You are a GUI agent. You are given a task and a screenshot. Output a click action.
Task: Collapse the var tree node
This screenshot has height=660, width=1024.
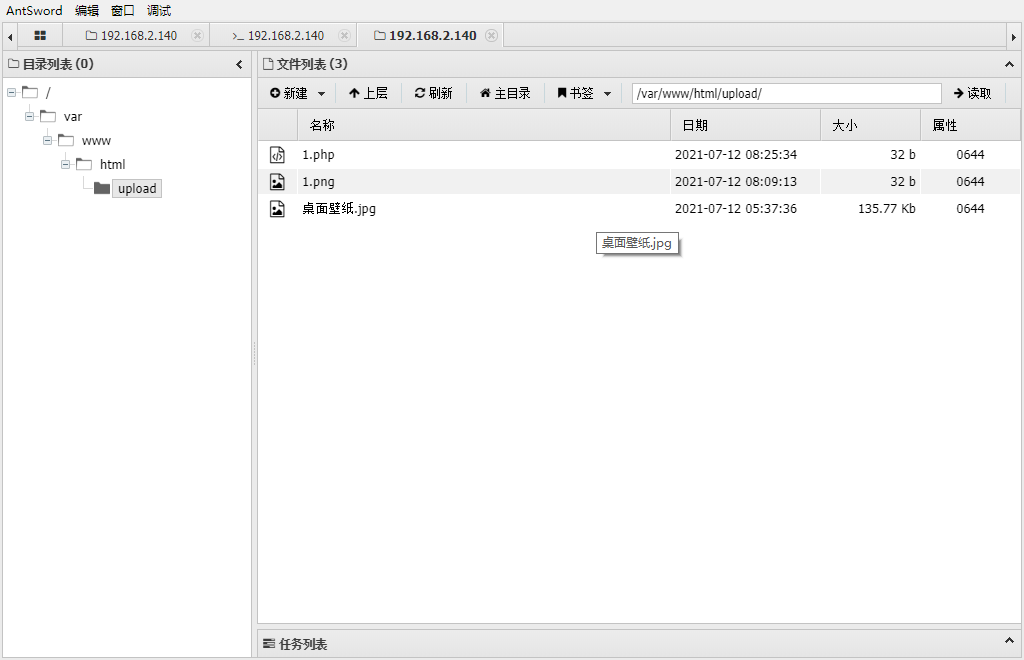(x=29, y=116)
